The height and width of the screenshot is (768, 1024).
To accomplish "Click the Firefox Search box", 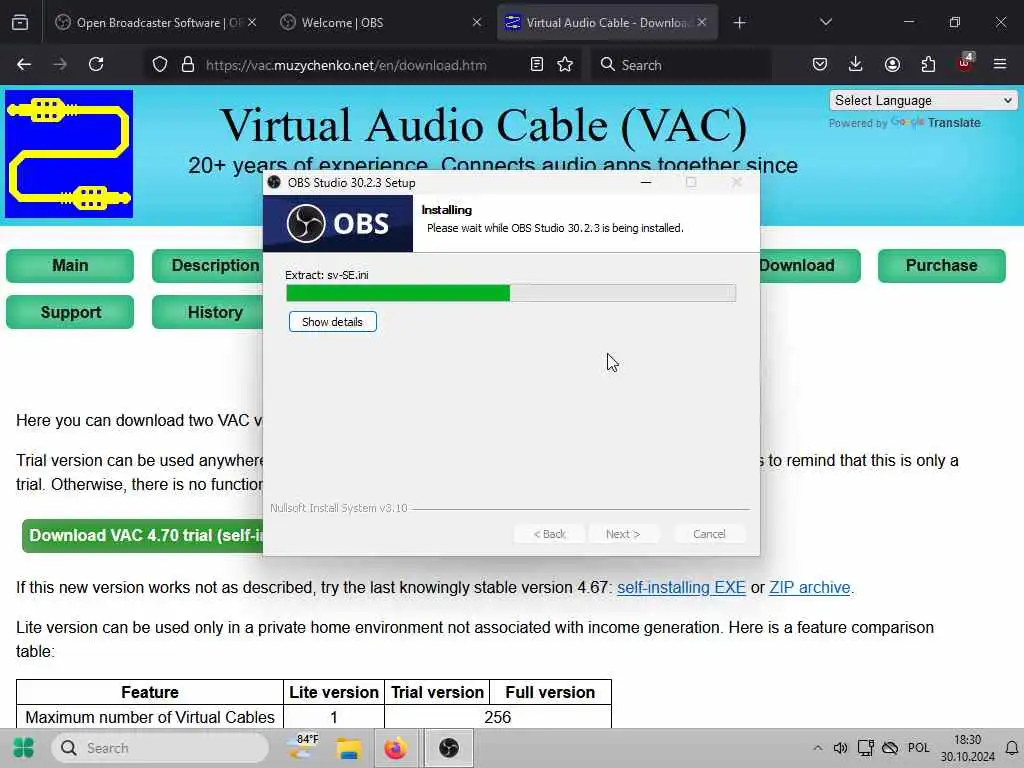I will pos(680,65).
